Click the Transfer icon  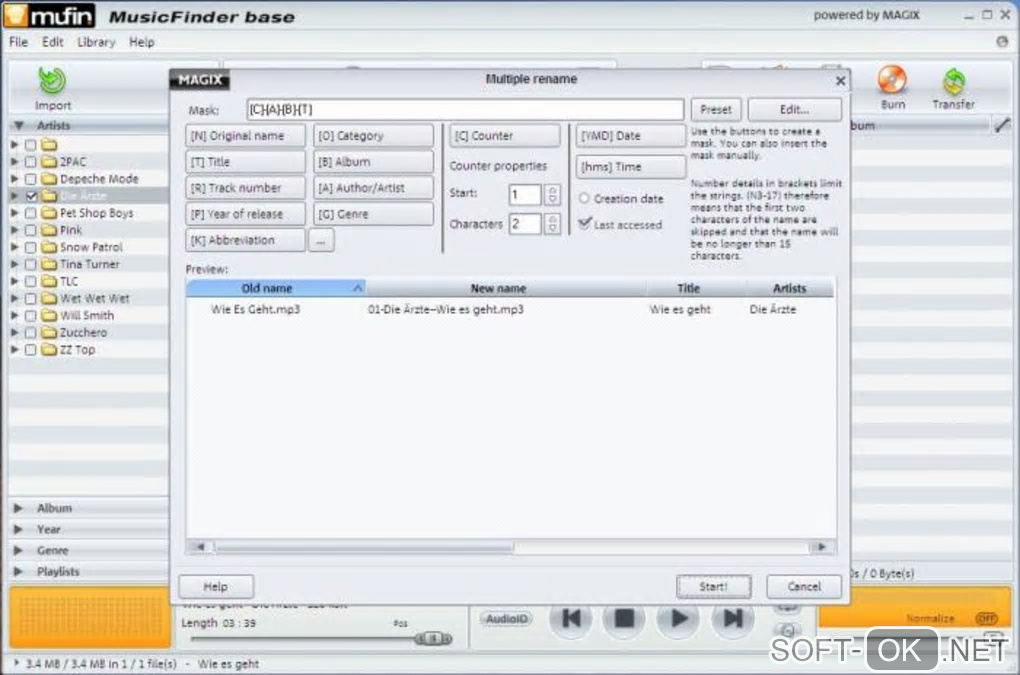click(x=954, y=81)
